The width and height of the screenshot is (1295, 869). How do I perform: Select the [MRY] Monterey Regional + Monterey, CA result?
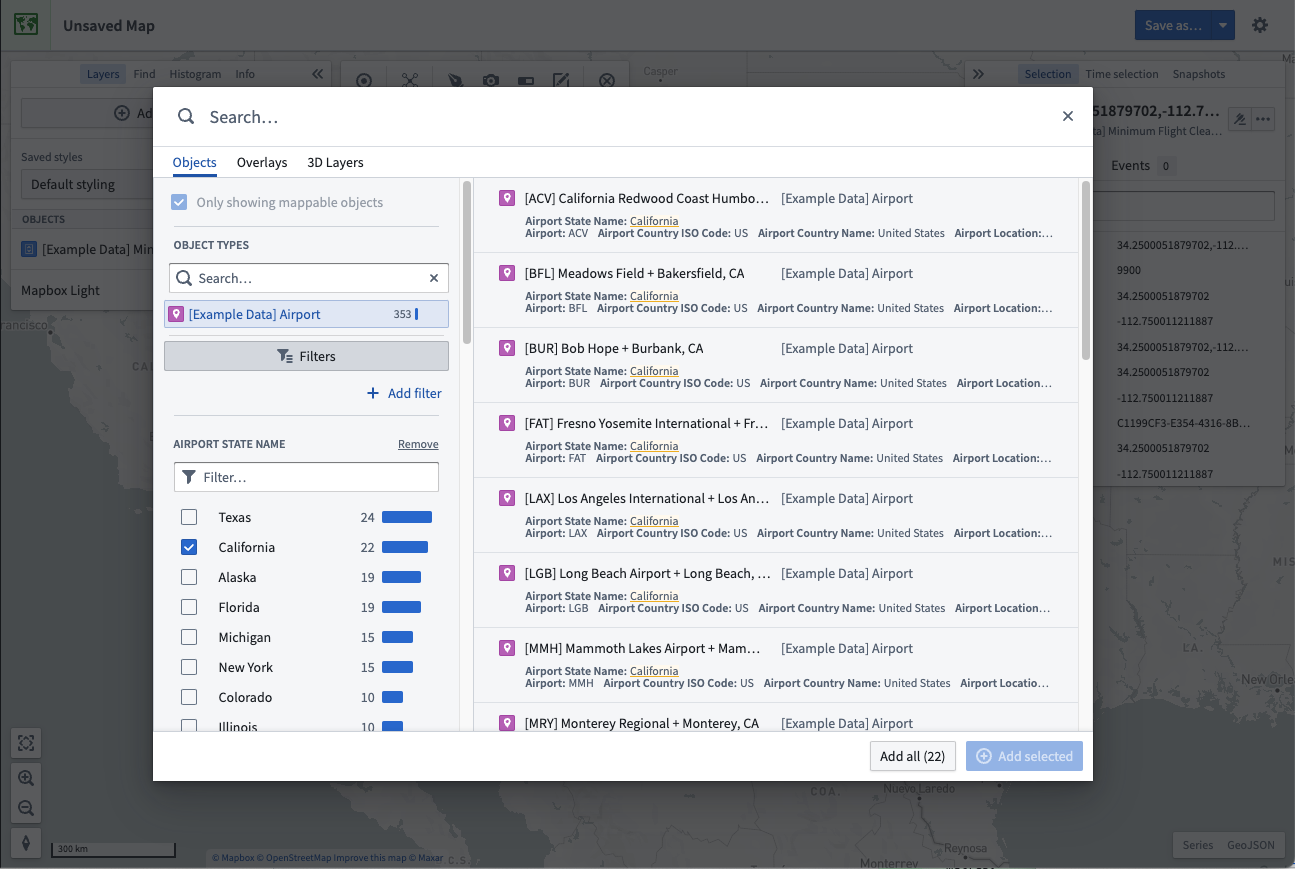[x=776, y=718]
